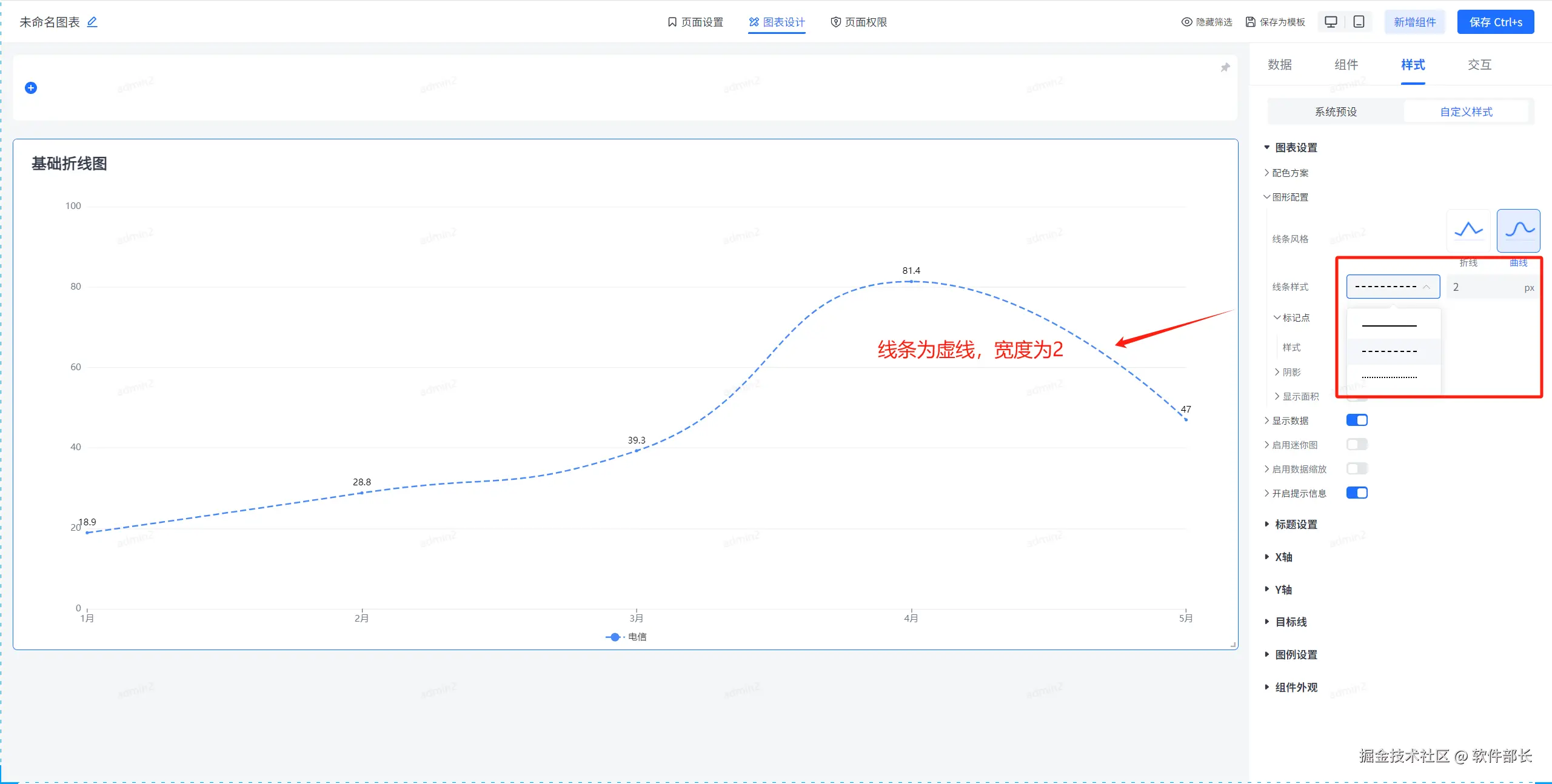Switch to the 数据 tab
This screenshot has width=1552, height=784.
(x=1279, y=65)
